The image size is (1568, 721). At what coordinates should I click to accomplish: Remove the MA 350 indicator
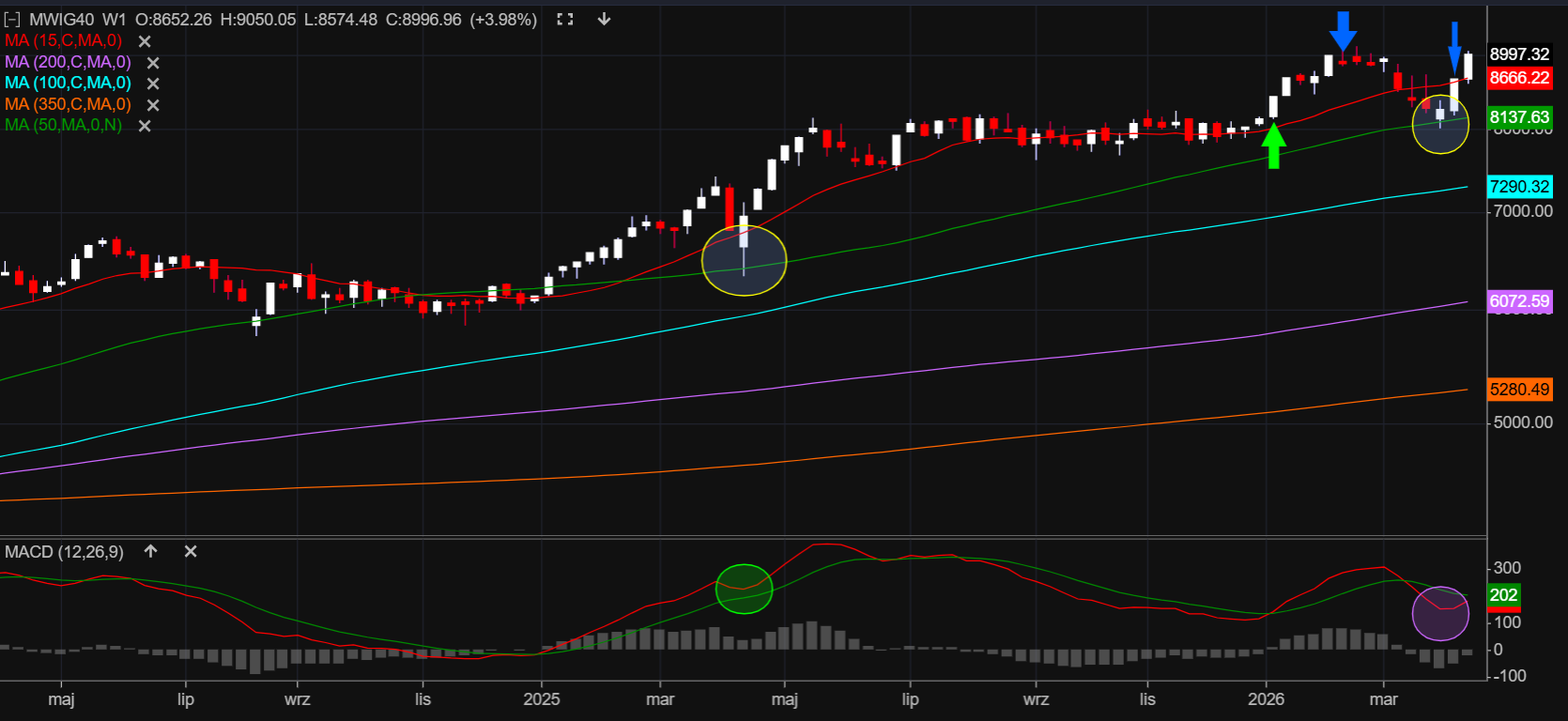coord(153,105)
